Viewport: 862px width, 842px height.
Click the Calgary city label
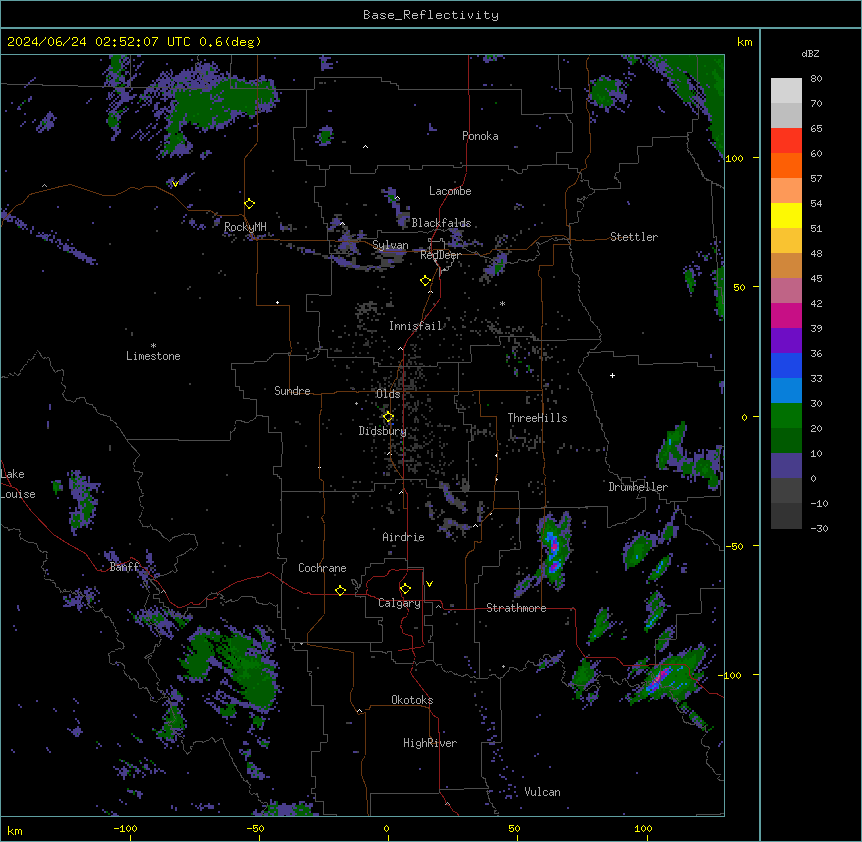tap(399, 603)
